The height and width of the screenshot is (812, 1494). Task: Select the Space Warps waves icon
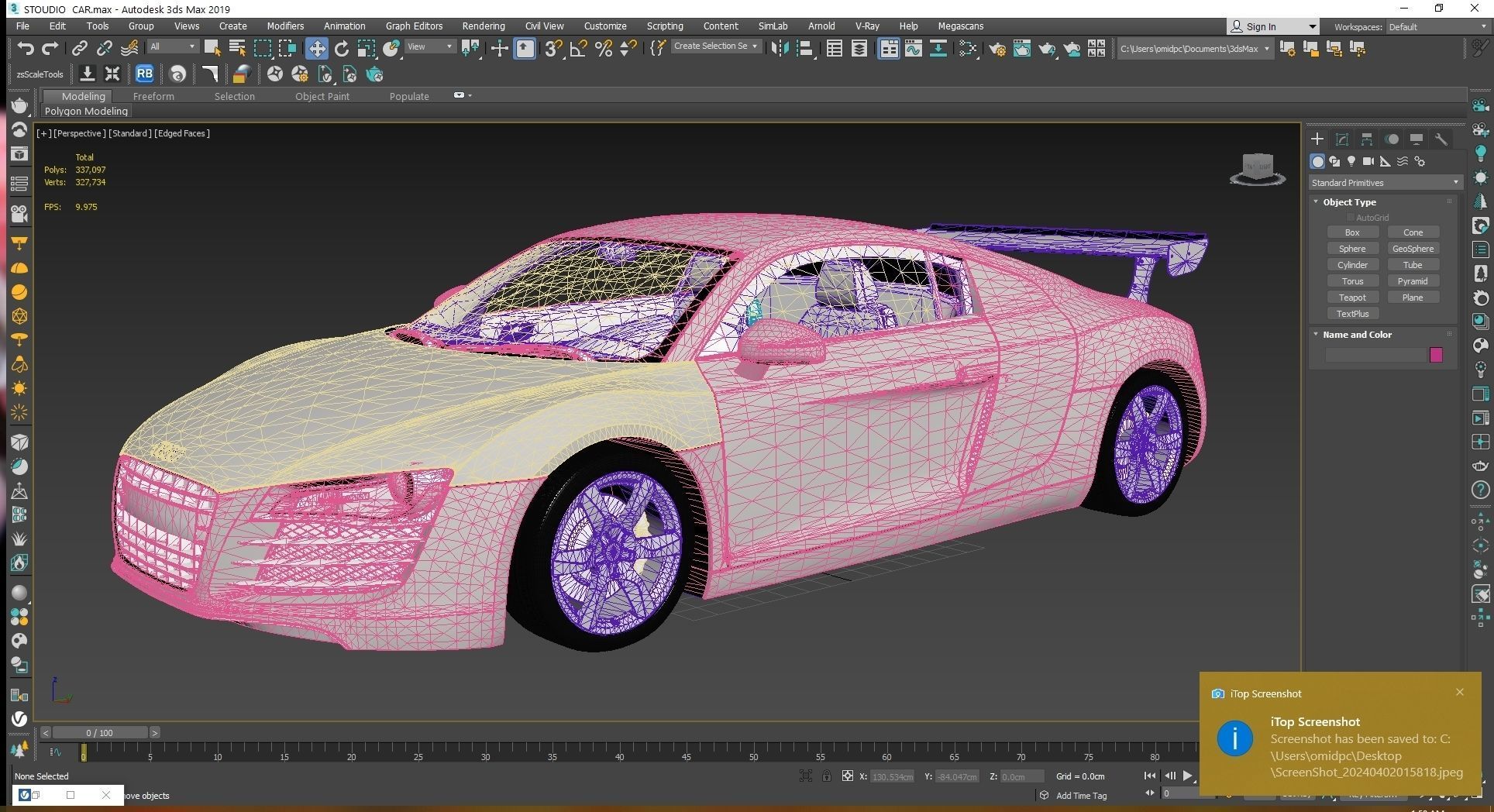pos(1403,161)
